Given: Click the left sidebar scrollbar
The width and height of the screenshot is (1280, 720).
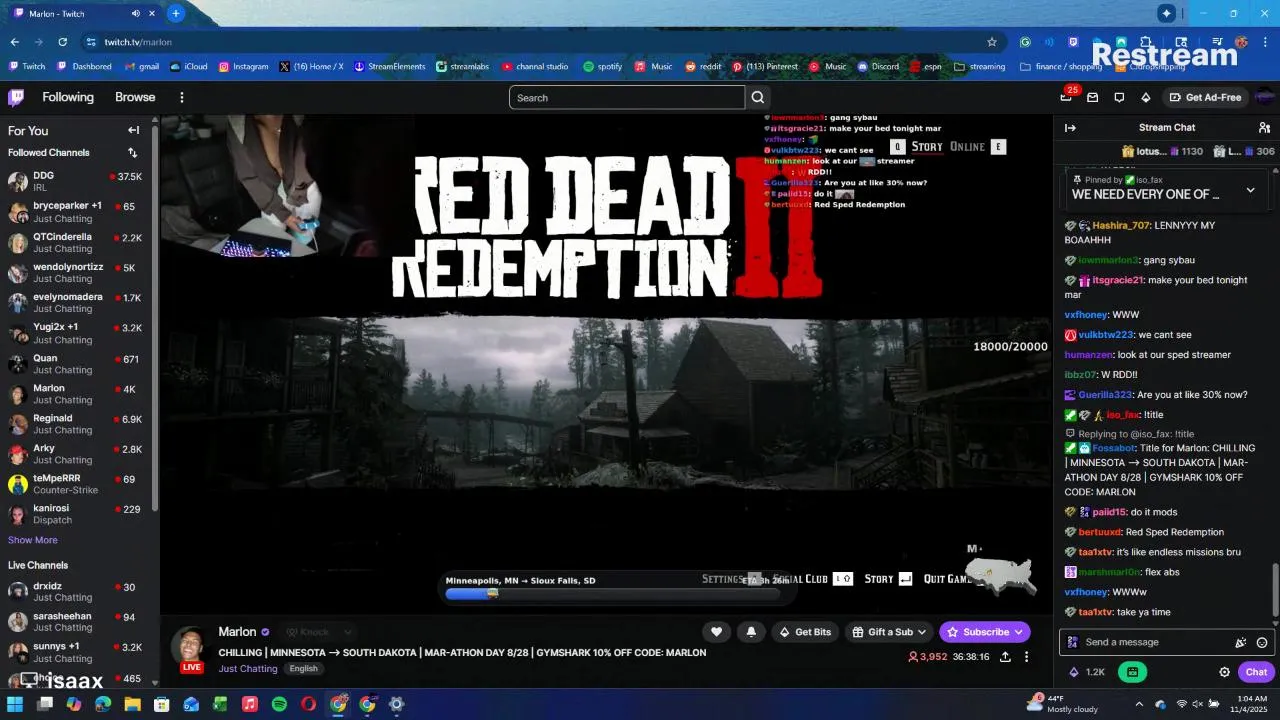Looking at the screenshot, I should tap(155, 320).
